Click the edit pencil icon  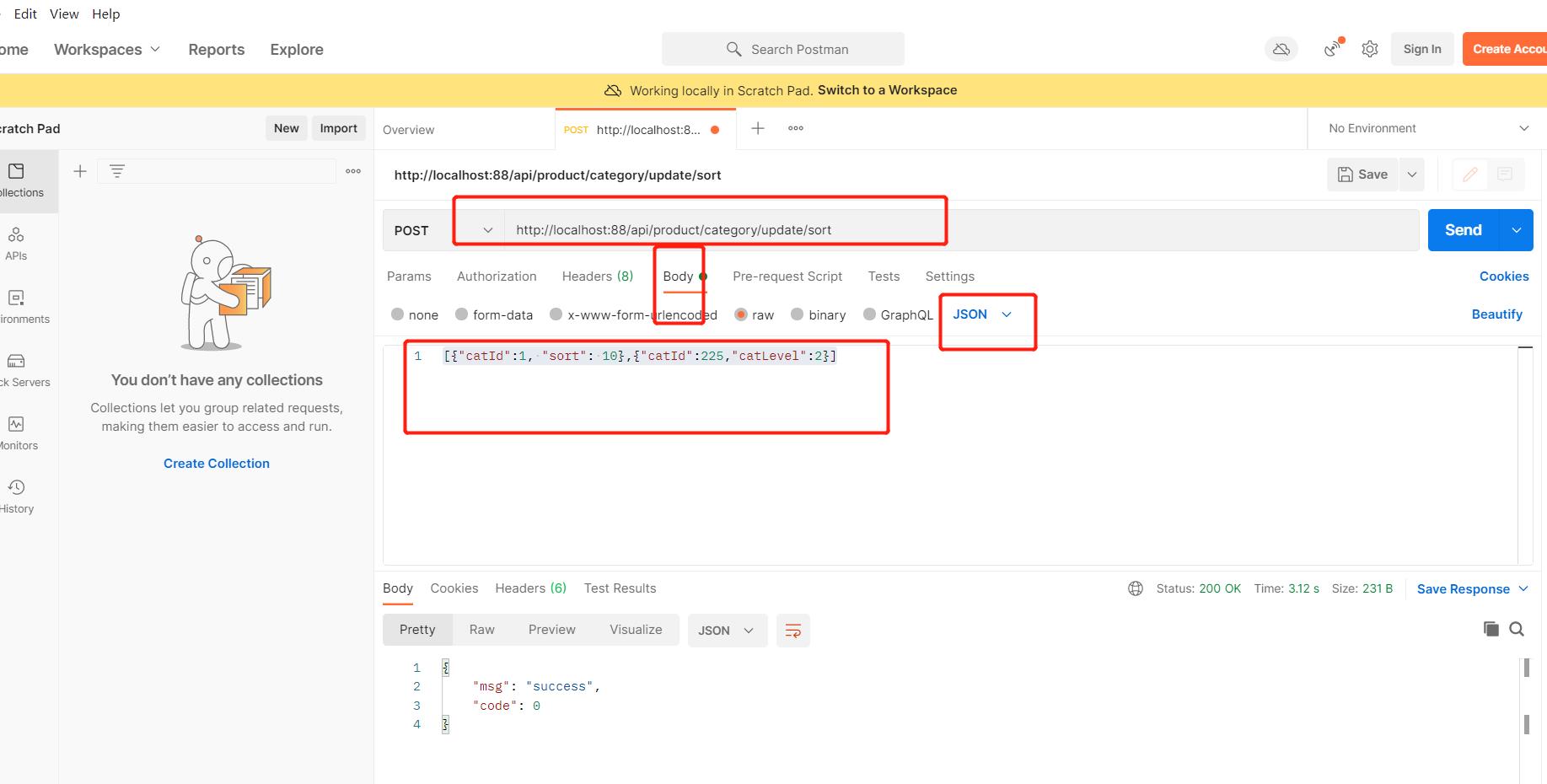pyautogui.click(x=1470, y=175)
